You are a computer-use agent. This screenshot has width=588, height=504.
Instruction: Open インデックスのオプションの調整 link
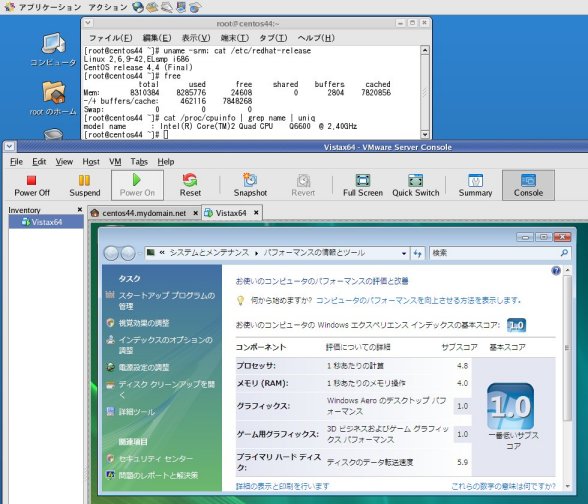[165, 345]
